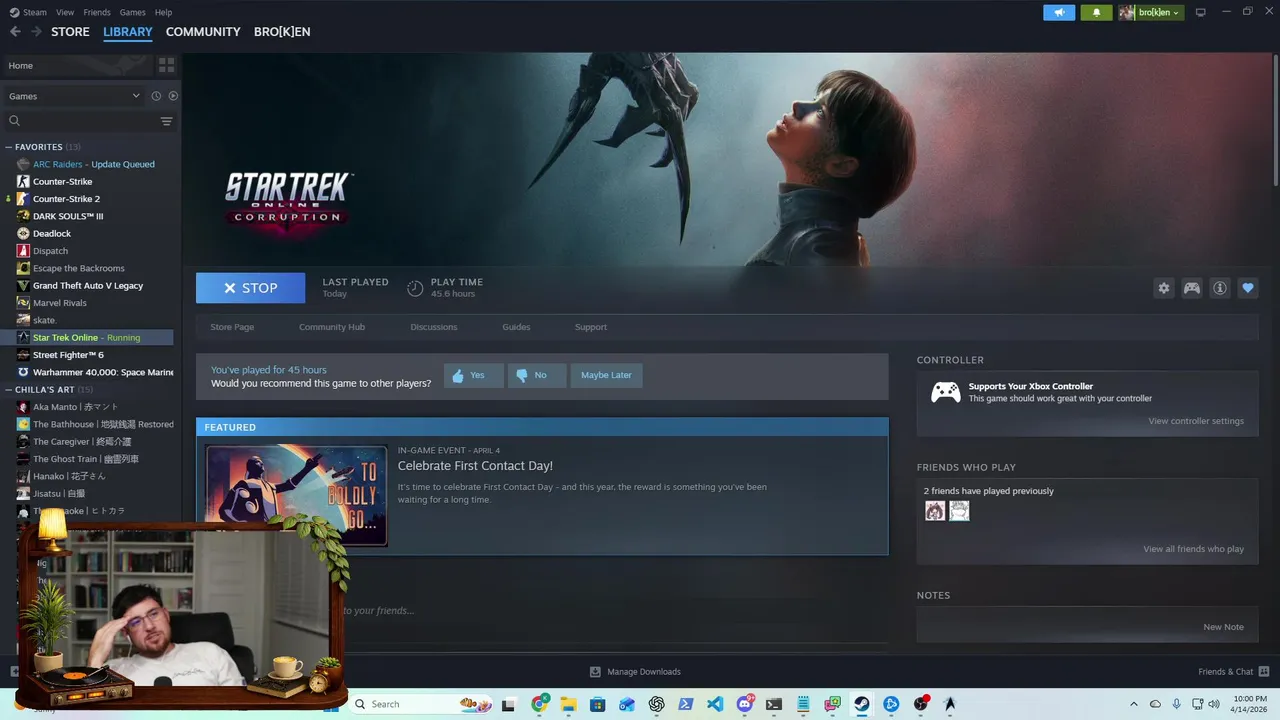Image resolution: width=1280 pixels, height=720 pixels.
Task: Open the Games menu
Action: [132, 12]
